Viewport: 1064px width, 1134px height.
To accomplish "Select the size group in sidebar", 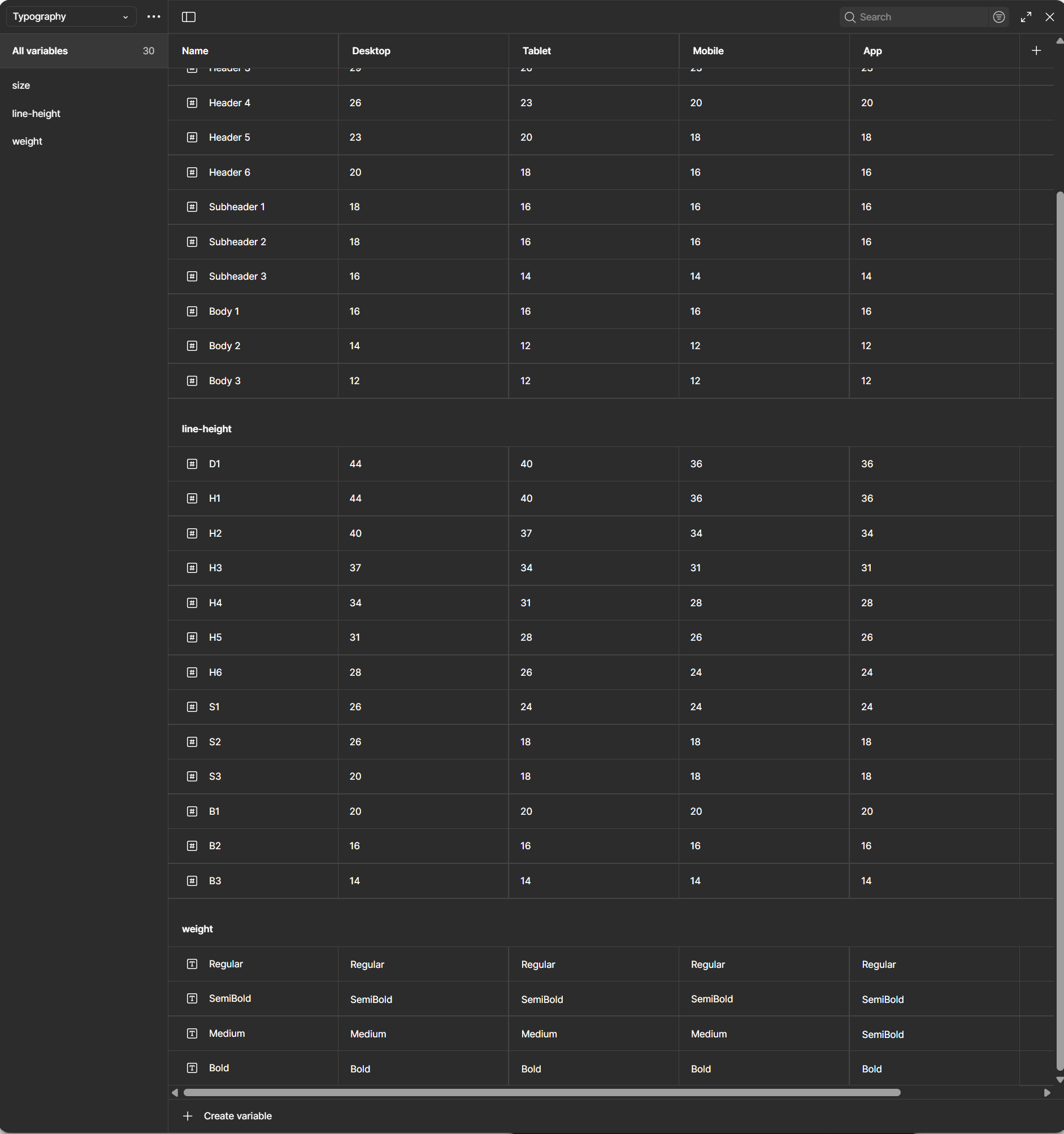I will [21, 85].
